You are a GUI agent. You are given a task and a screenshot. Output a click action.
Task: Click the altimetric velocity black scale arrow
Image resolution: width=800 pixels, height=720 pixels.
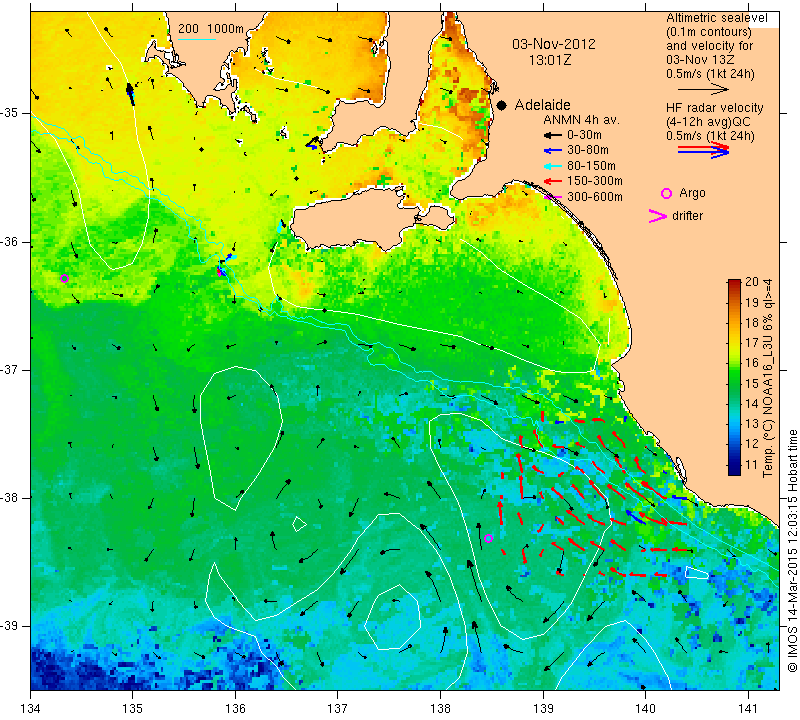(x=703, y=89)
